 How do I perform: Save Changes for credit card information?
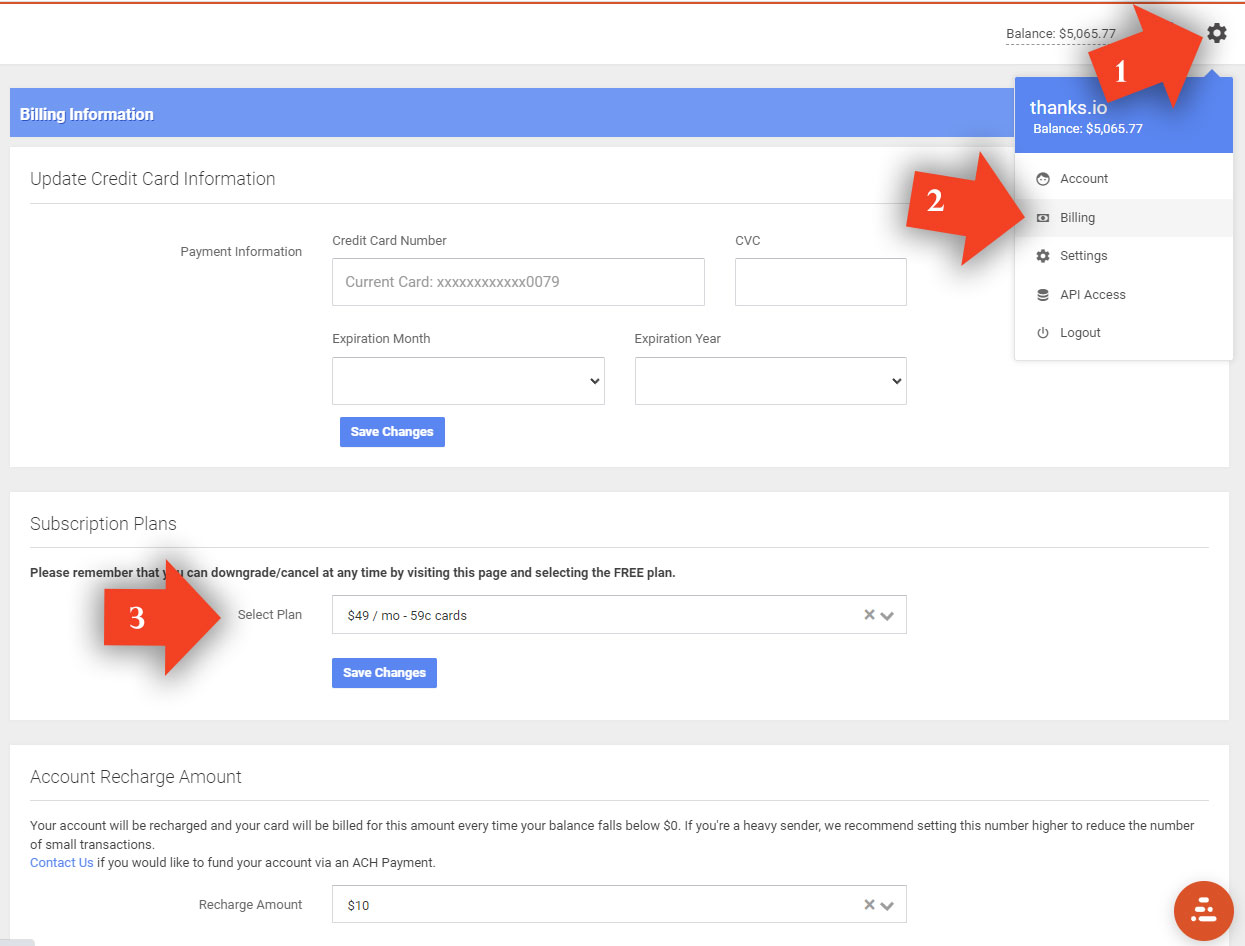392,432
